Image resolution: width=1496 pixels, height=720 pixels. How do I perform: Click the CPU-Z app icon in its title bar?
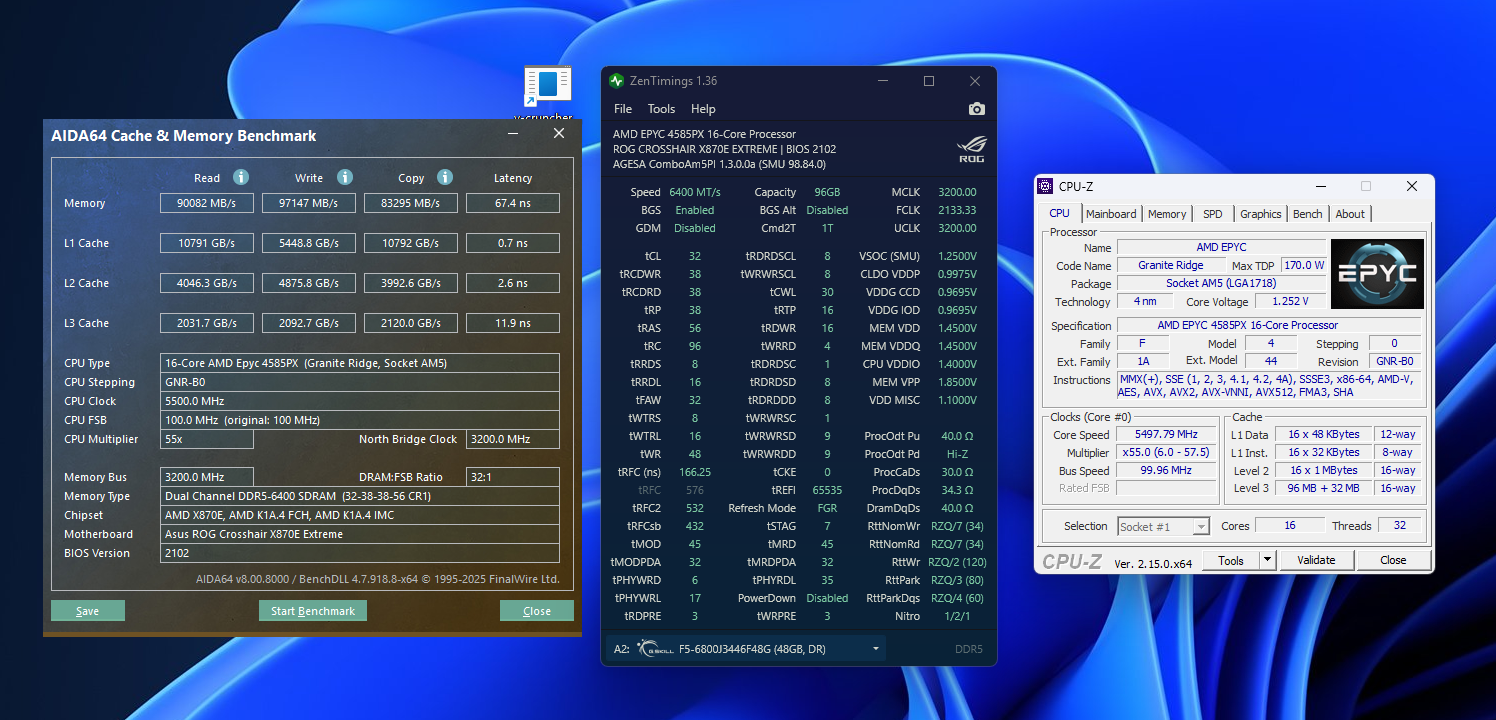tap(1046, 186)
